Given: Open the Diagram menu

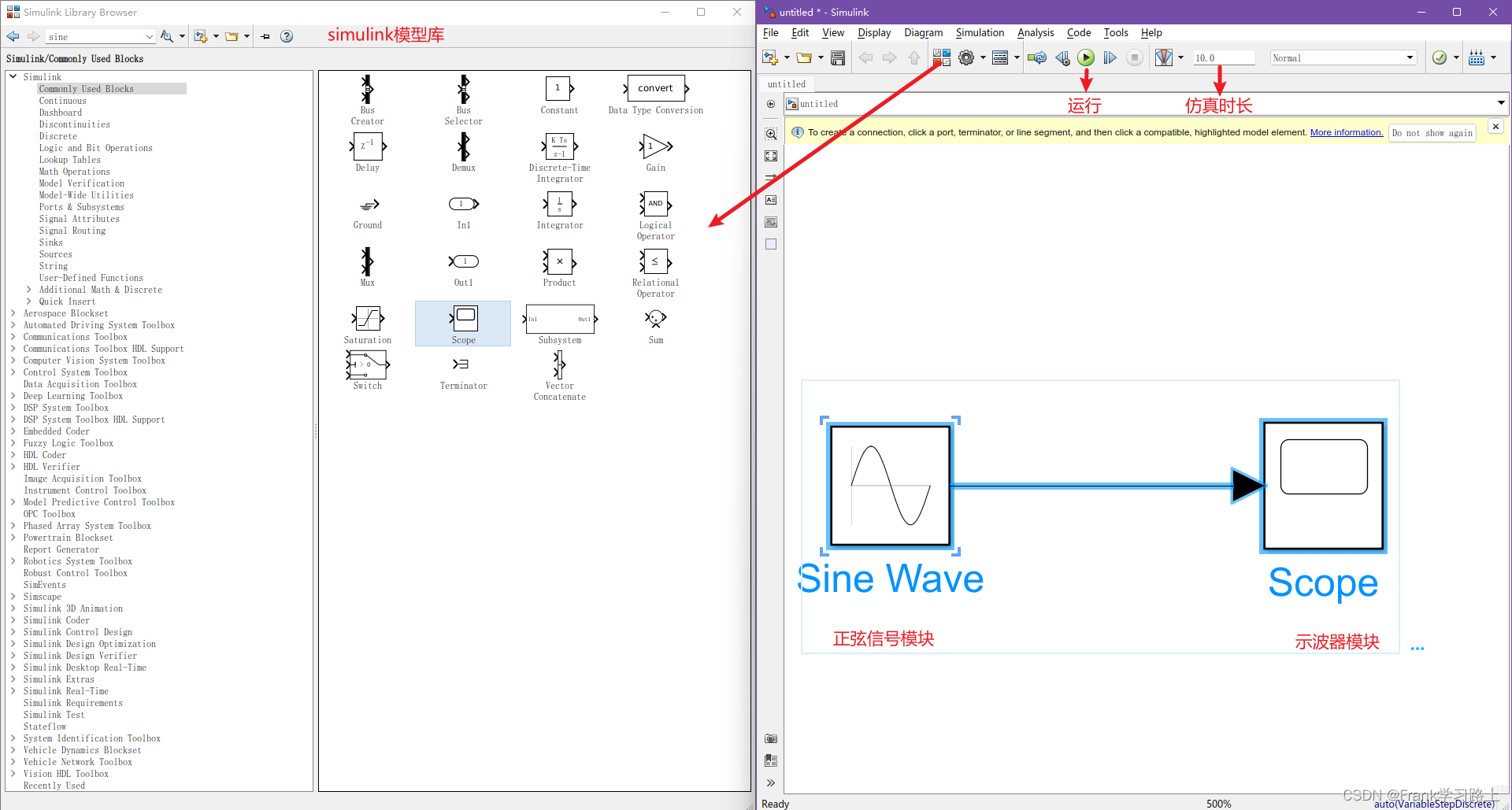Looking at the screenshot, I should 923,32.
